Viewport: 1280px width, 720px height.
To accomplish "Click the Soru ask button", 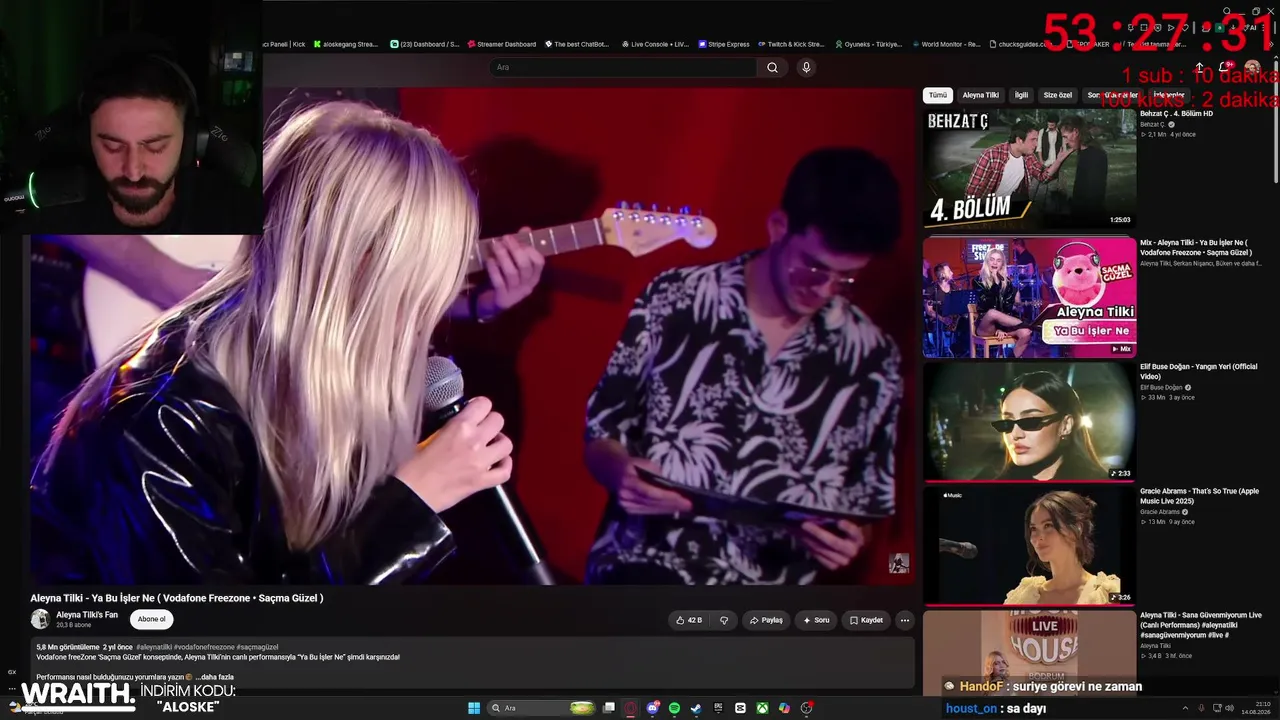I will pos(816,620).
